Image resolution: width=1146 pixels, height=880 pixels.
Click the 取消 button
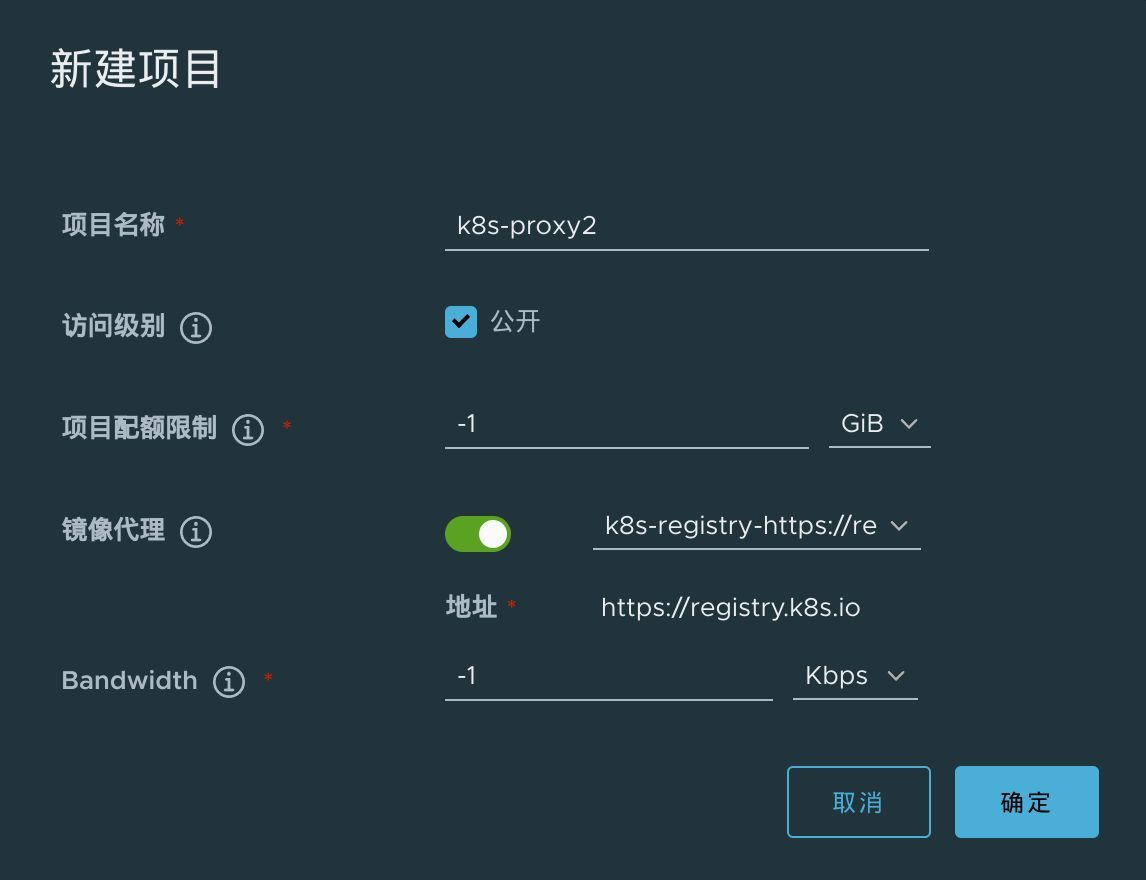click(x=858, y=802)
